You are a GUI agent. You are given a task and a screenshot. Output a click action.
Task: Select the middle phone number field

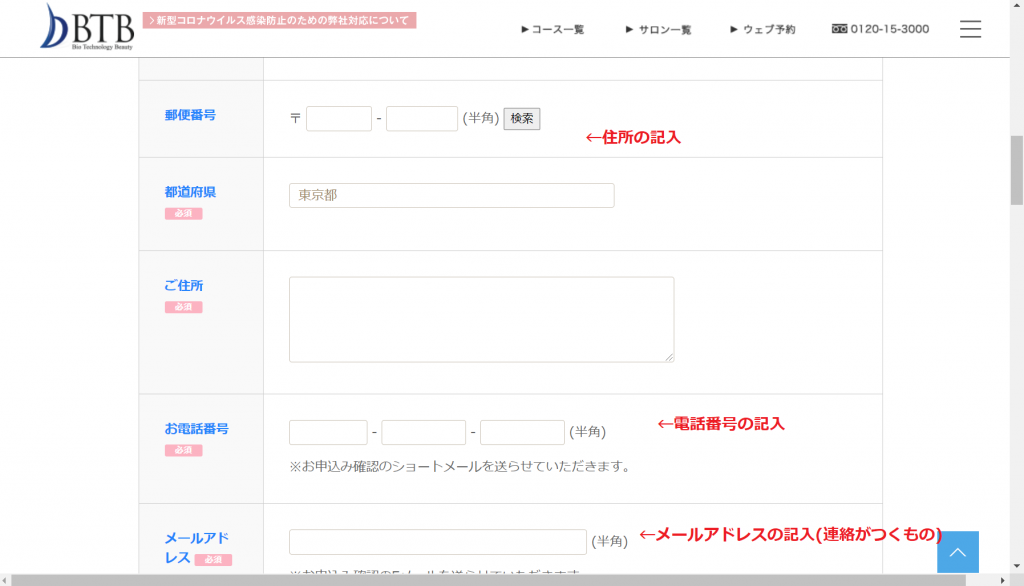click(x=423, y=432)
